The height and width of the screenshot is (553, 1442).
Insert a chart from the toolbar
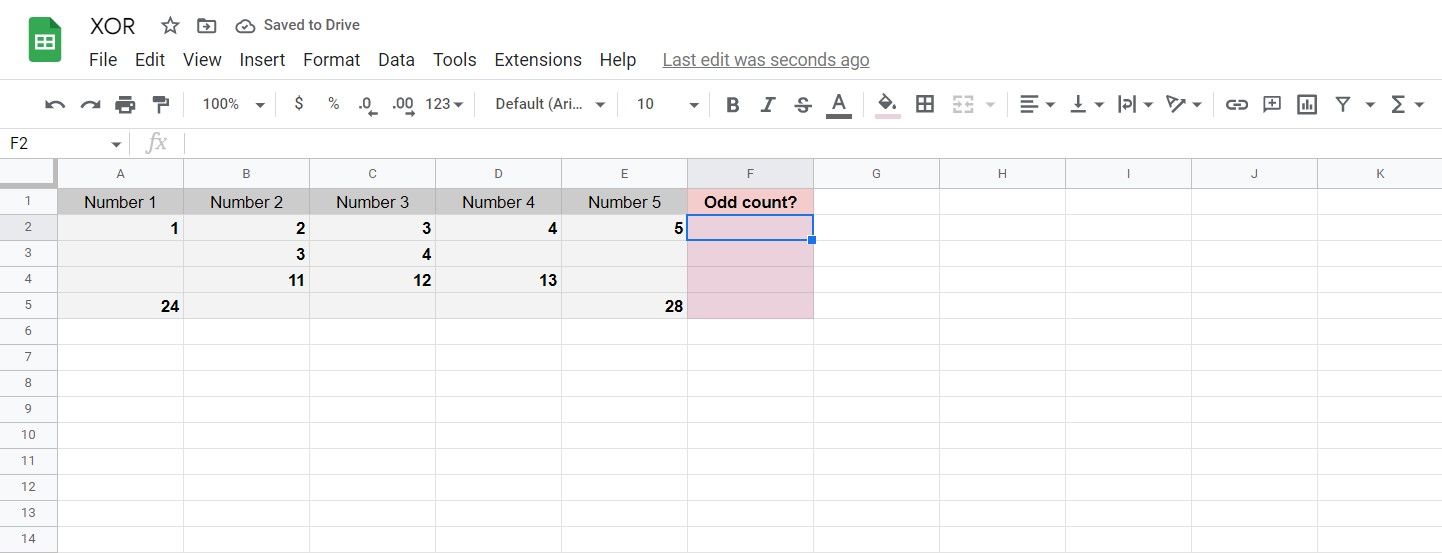[x=1306, y=104]
